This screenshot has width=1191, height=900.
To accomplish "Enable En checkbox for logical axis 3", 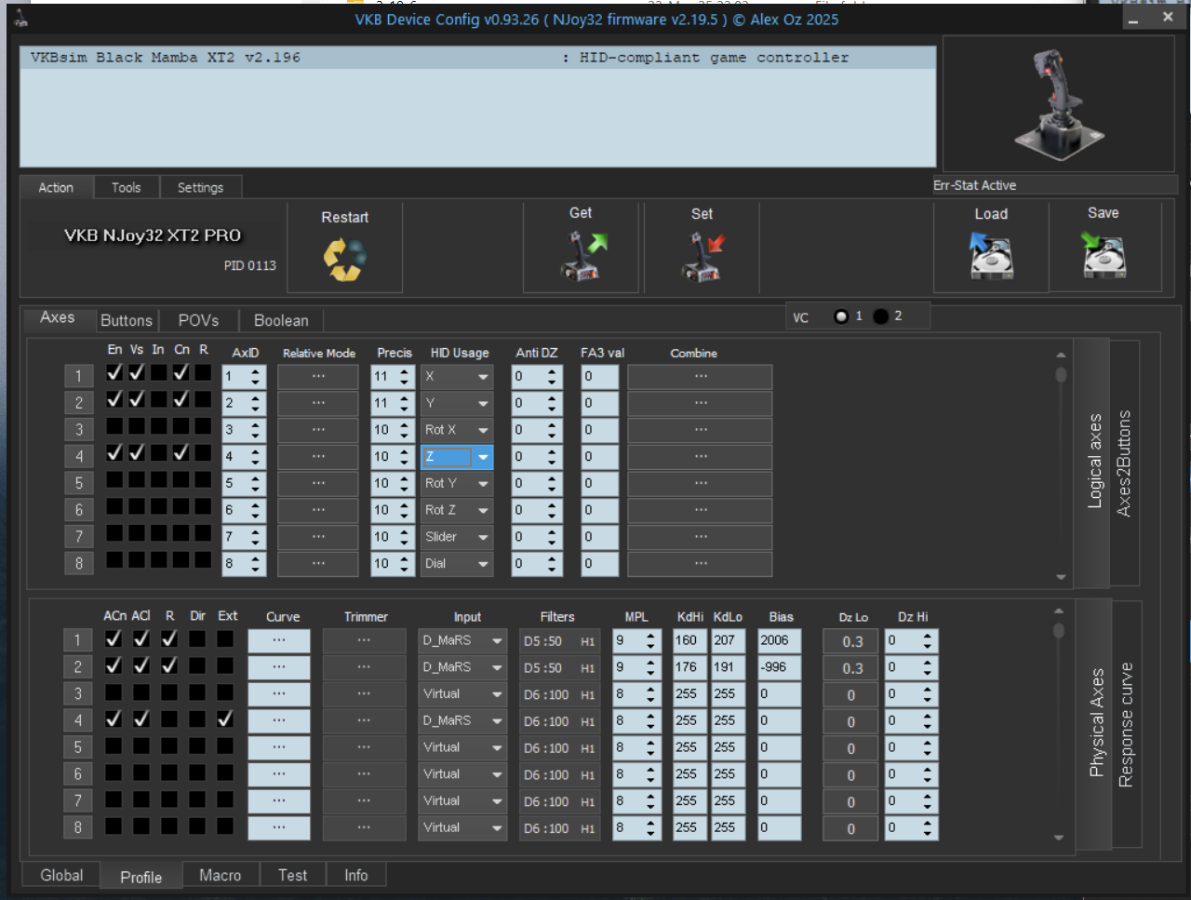I will (x=115, y=426).
